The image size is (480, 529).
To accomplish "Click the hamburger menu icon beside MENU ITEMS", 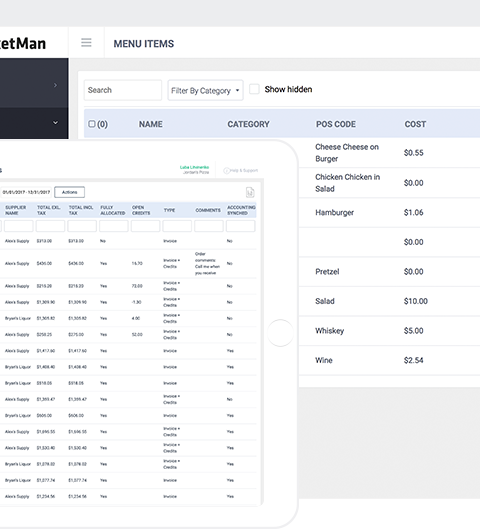I will (x=86, y=43).
